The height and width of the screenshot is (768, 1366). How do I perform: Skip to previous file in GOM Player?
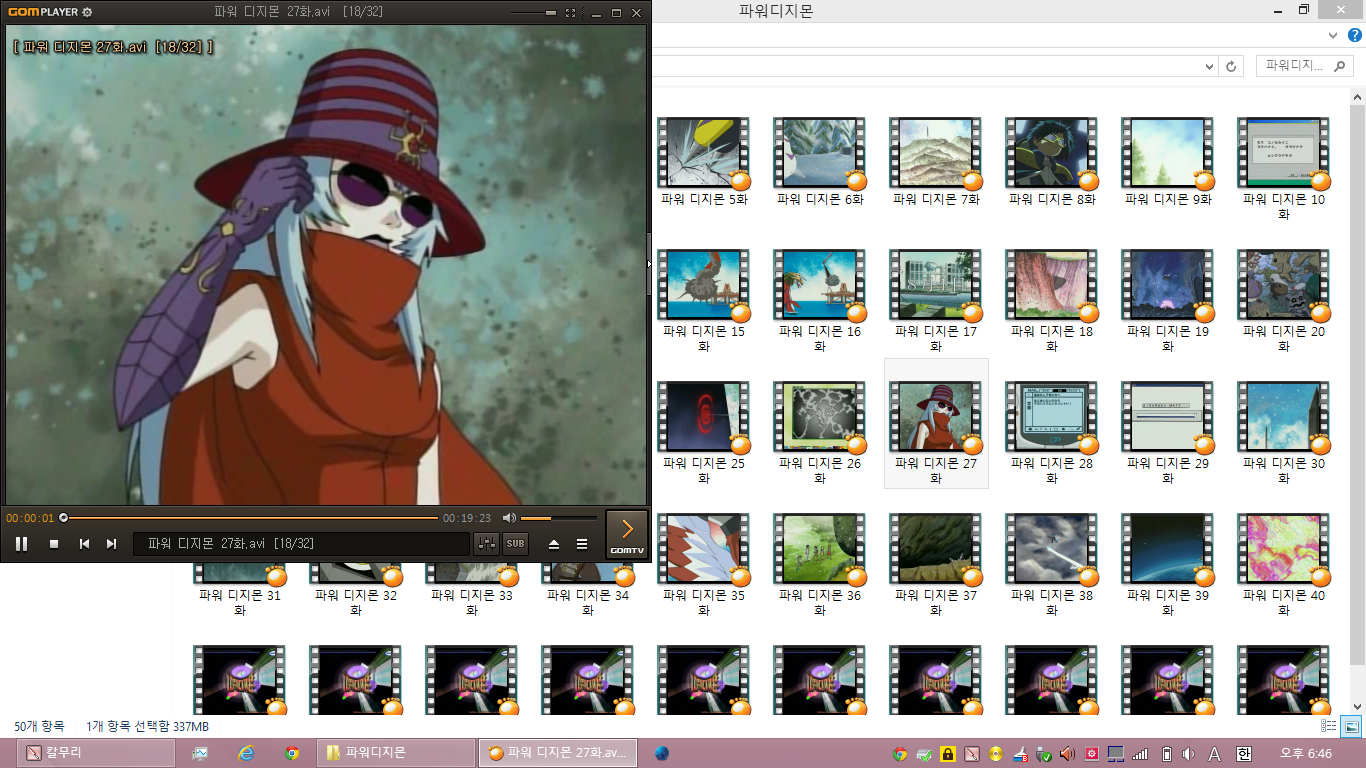(x=85, y=544)
